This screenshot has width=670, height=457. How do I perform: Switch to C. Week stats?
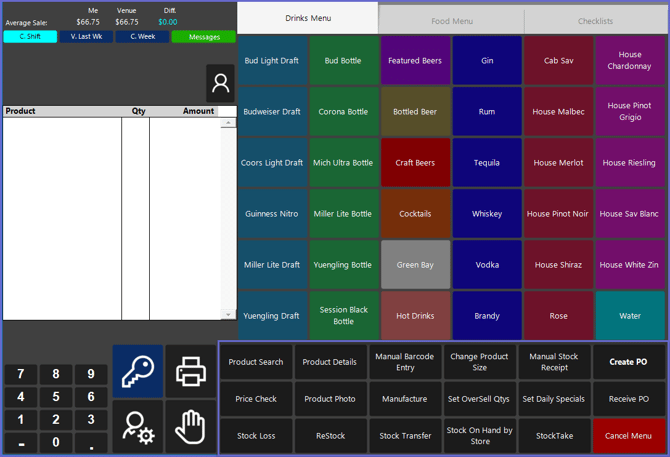pyautogui.click(x=142, y=37)
